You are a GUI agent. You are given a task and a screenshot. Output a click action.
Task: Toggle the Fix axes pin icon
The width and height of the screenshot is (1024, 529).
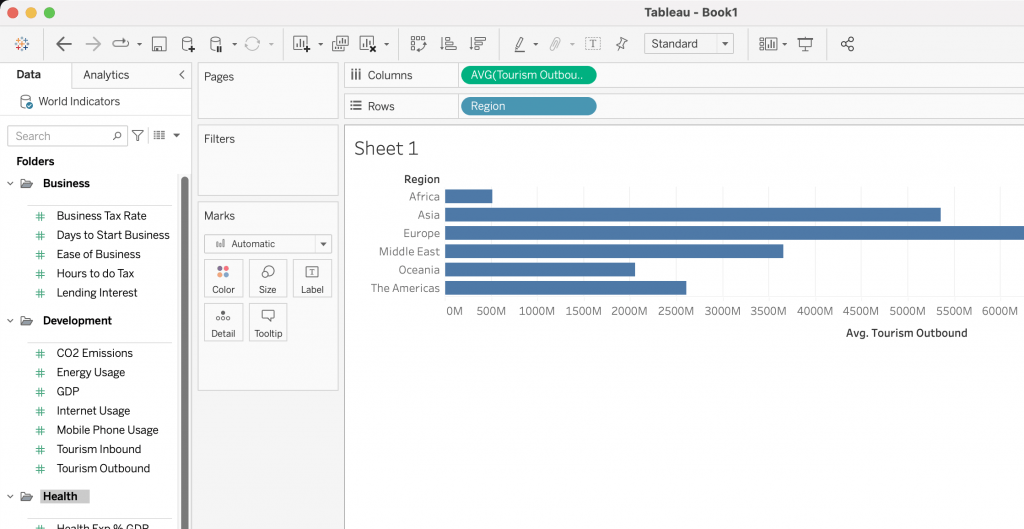(x=622, y=44)
